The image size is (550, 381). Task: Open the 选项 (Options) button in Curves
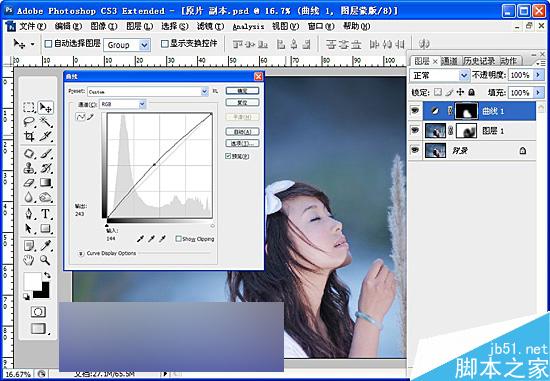tap(242, 143)
